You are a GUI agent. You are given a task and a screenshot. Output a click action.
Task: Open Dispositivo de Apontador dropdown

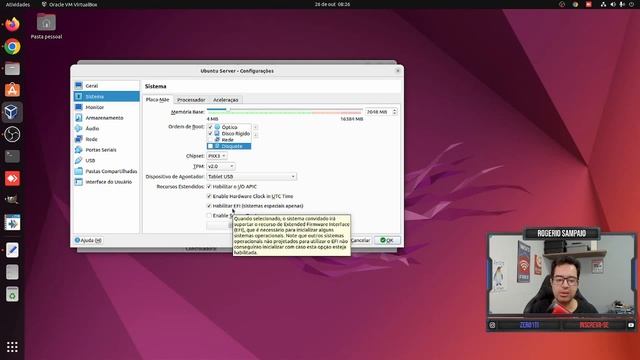251,177
